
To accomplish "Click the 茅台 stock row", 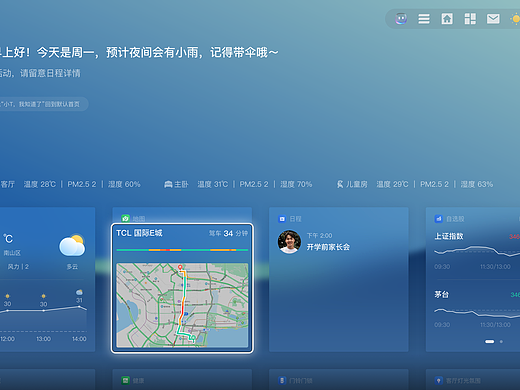I will 477,309.
